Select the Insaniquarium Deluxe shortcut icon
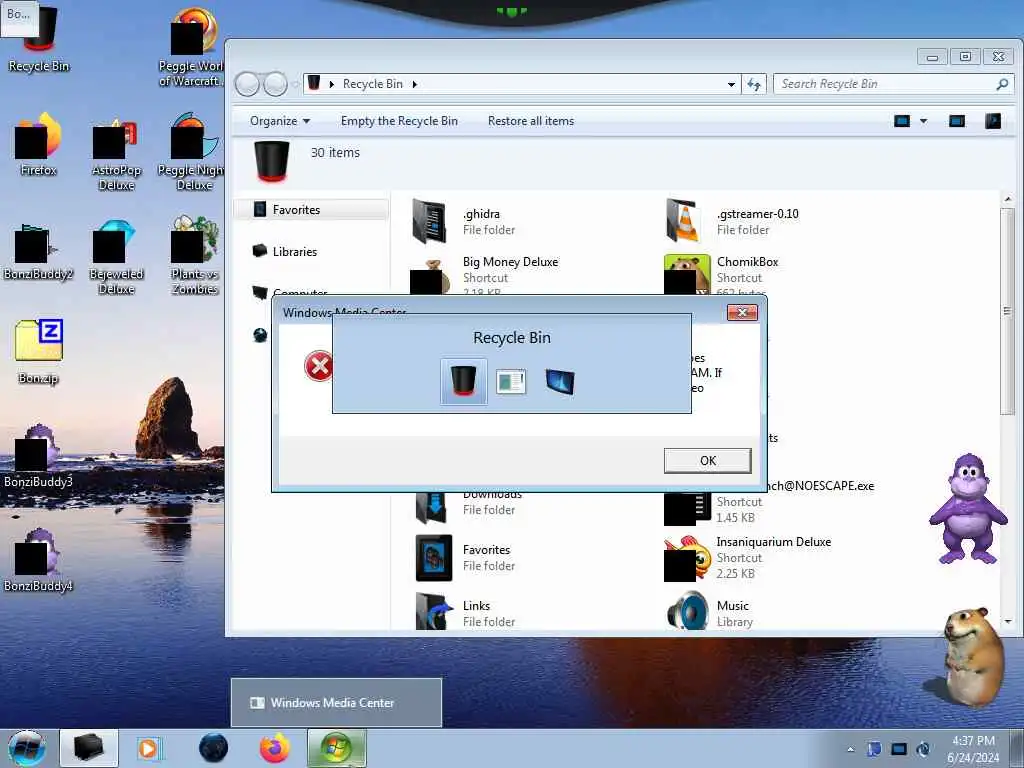 687,558
